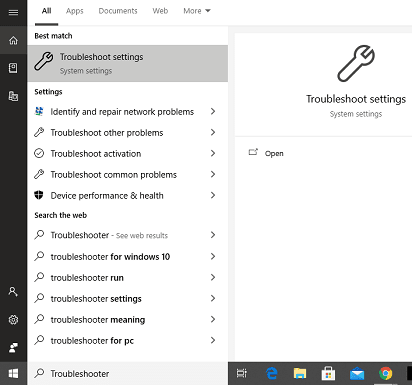The height and width of the screenshot is (385, 412).
Task: Switch to the Documents tab
Action: point(118,11)
